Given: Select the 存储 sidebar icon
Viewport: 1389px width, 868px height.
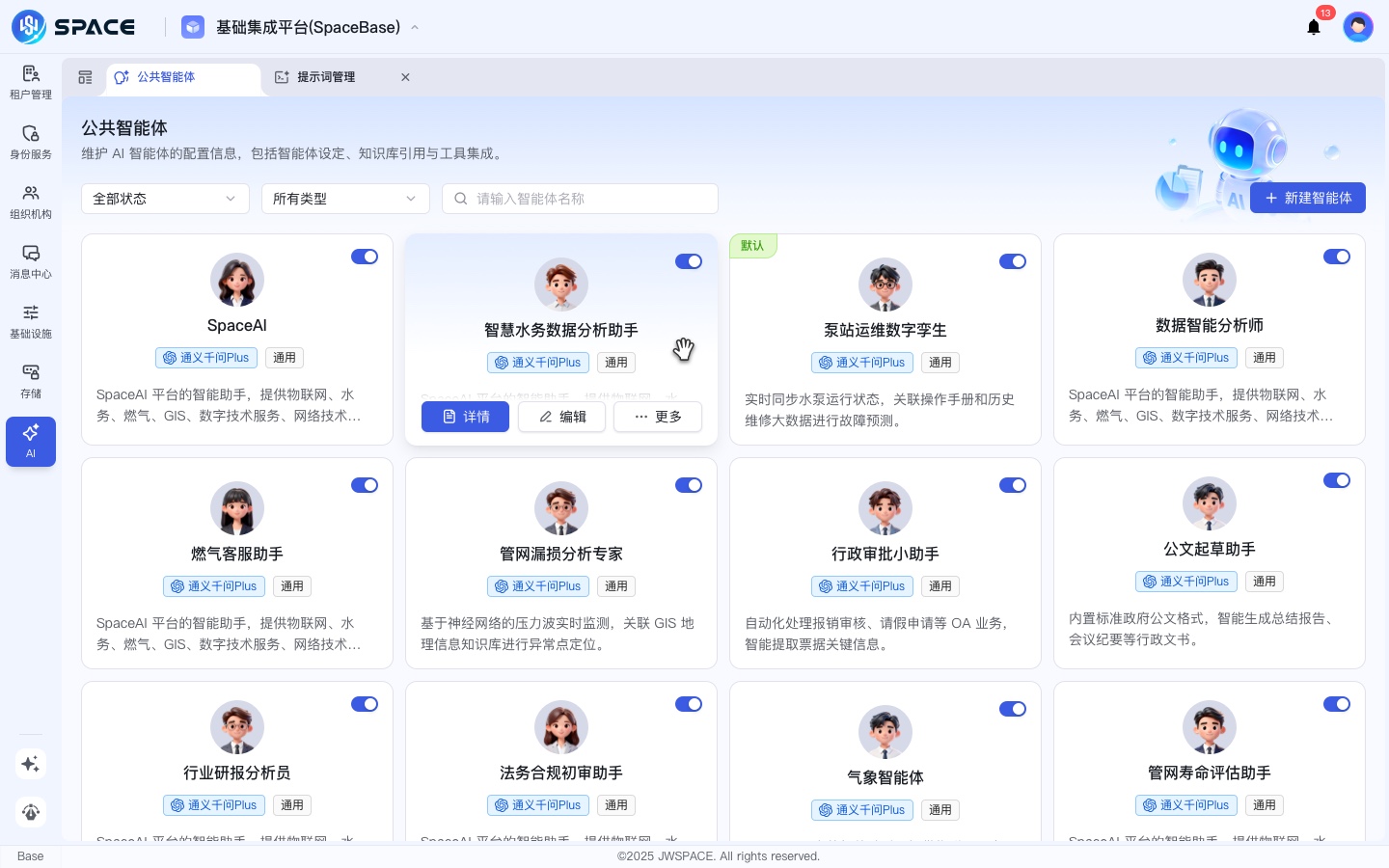Looking at the screenshot, I should point(31,381).
